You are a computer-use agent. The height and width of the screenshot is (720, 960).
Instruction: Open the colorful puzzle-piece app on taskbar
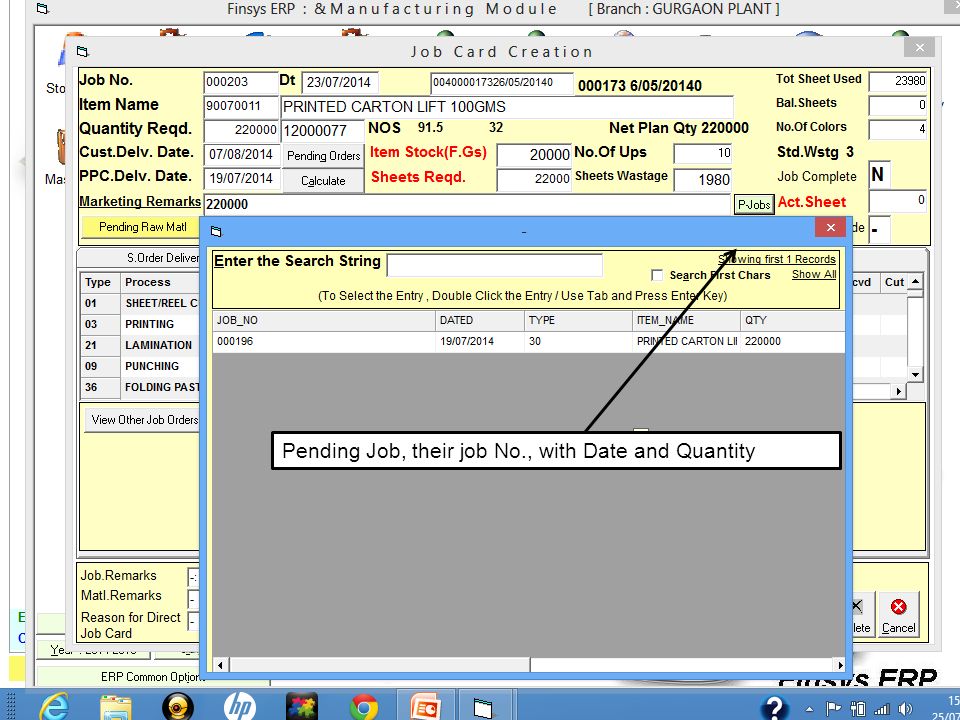(x=301, y=707)
